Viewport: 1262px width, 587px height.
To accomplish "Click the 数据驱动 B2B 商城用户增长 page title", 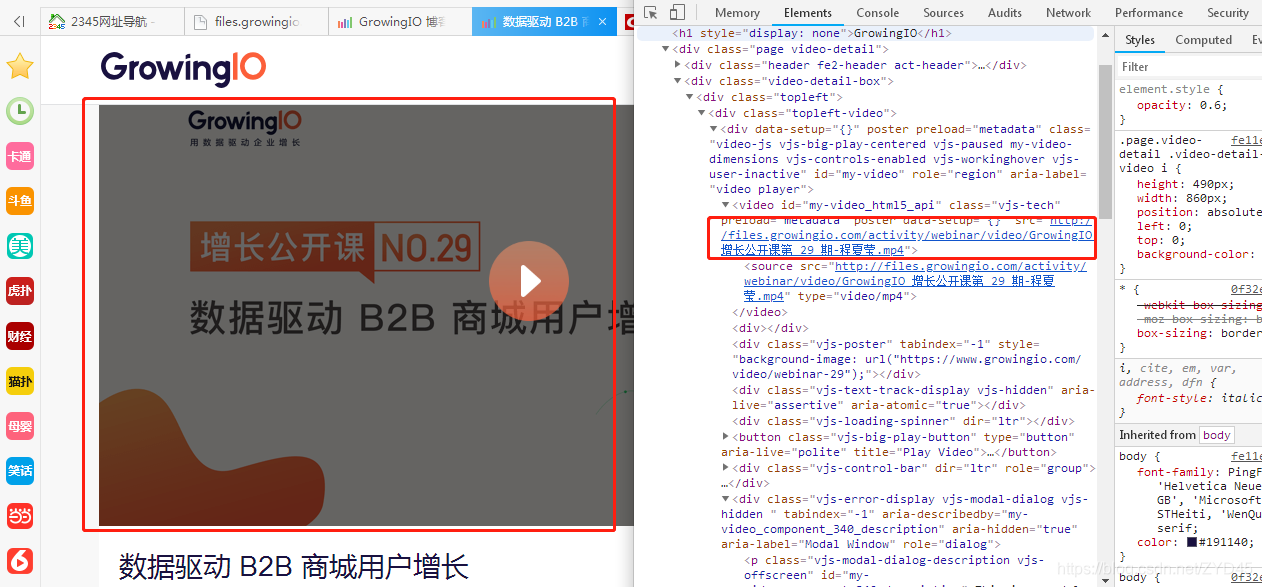I will 293,566.
